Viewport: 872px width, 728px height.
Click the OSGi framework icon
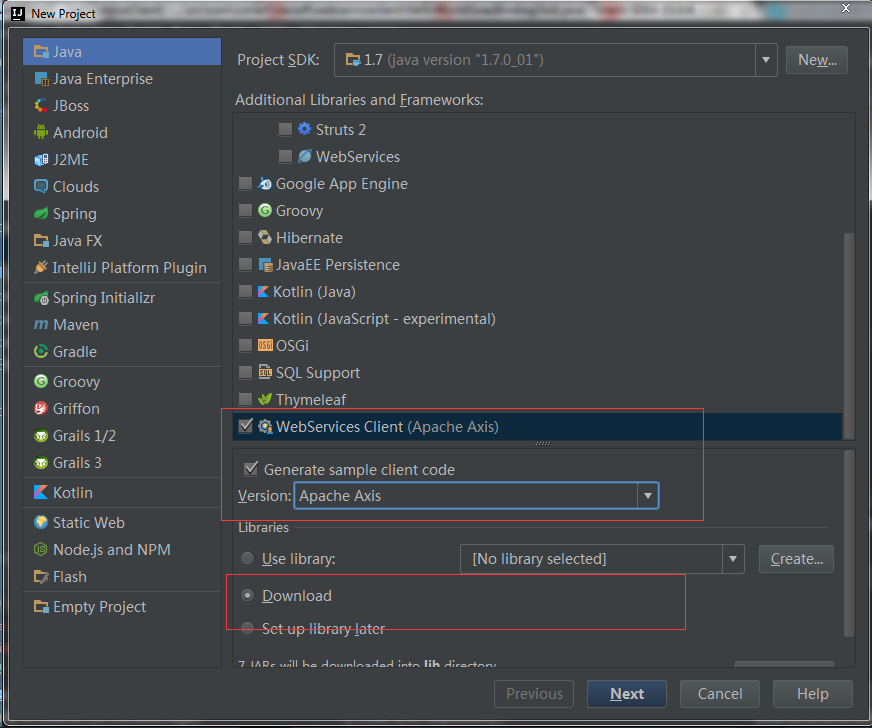pos(265,345)
